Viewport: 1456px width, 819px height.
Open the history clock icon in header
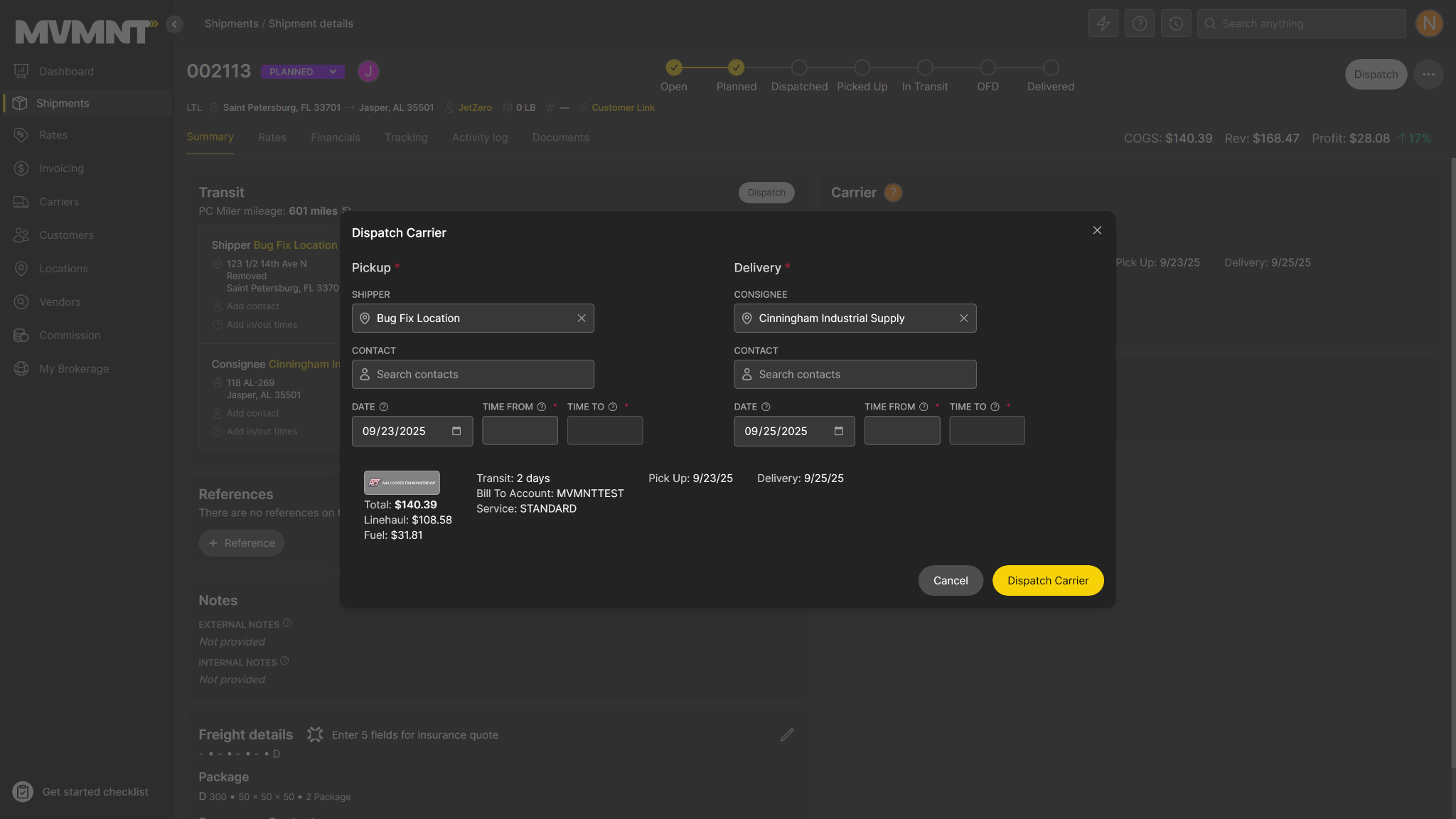pos(1176,23)
